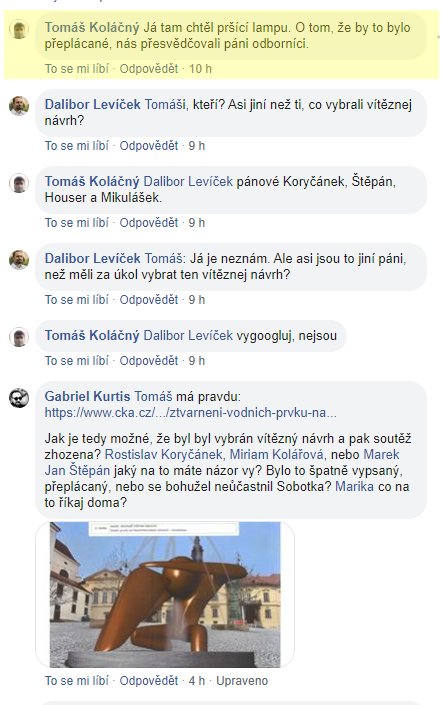Open Gabriel Kurtis's profile picture

pos(19,398)
